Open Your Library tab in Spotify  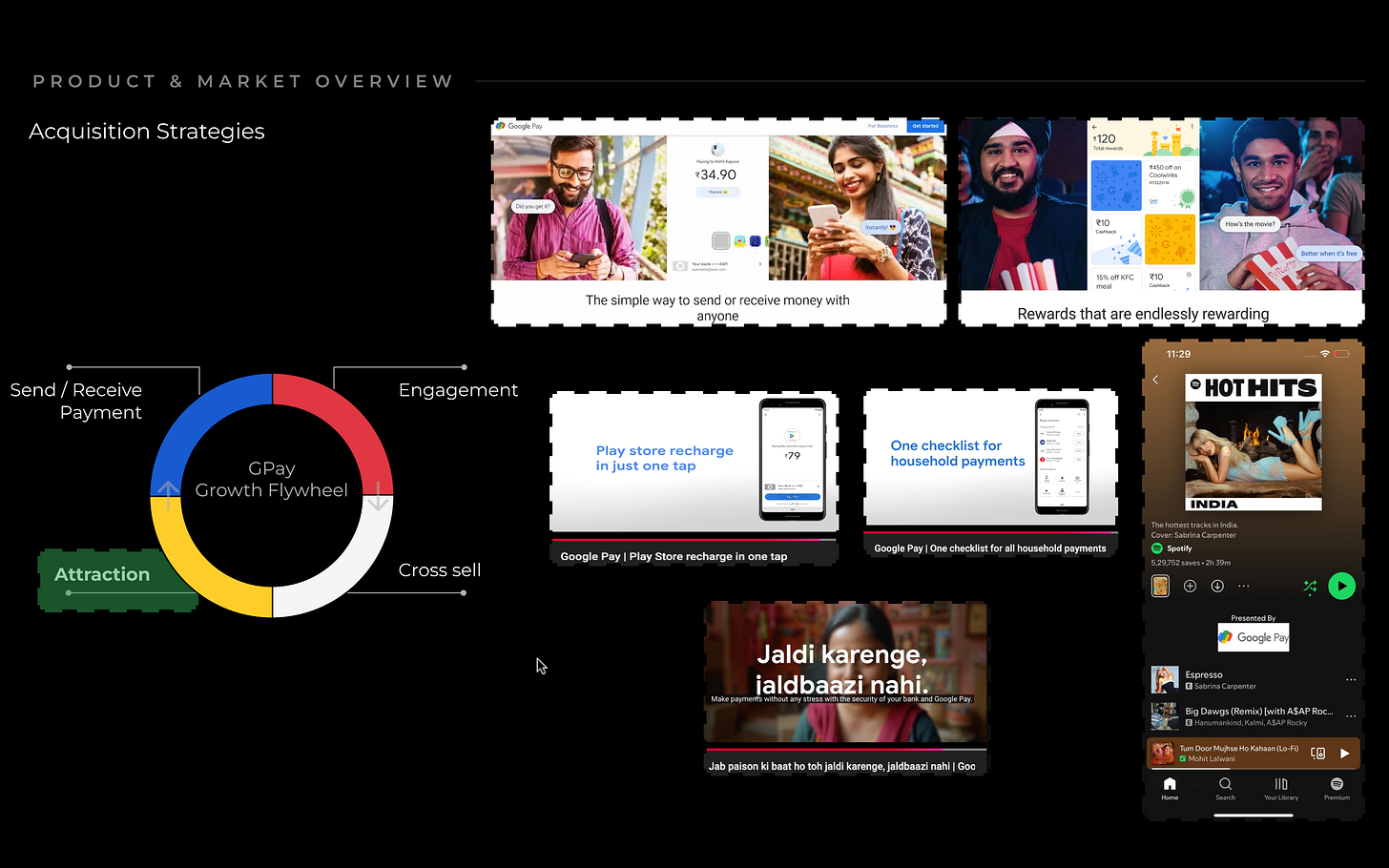(1281, 789)
